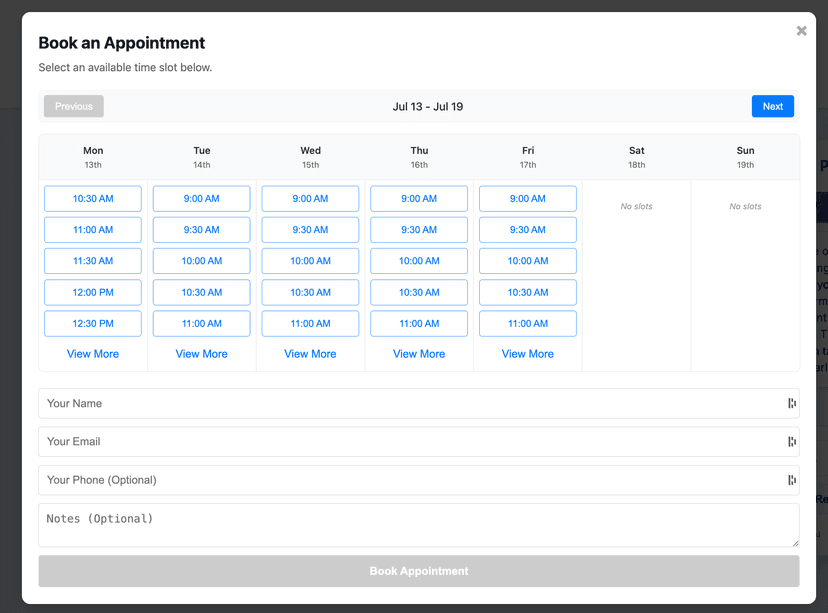
Task: Choose Friday 11:00 AM slot
Action: 528,324
